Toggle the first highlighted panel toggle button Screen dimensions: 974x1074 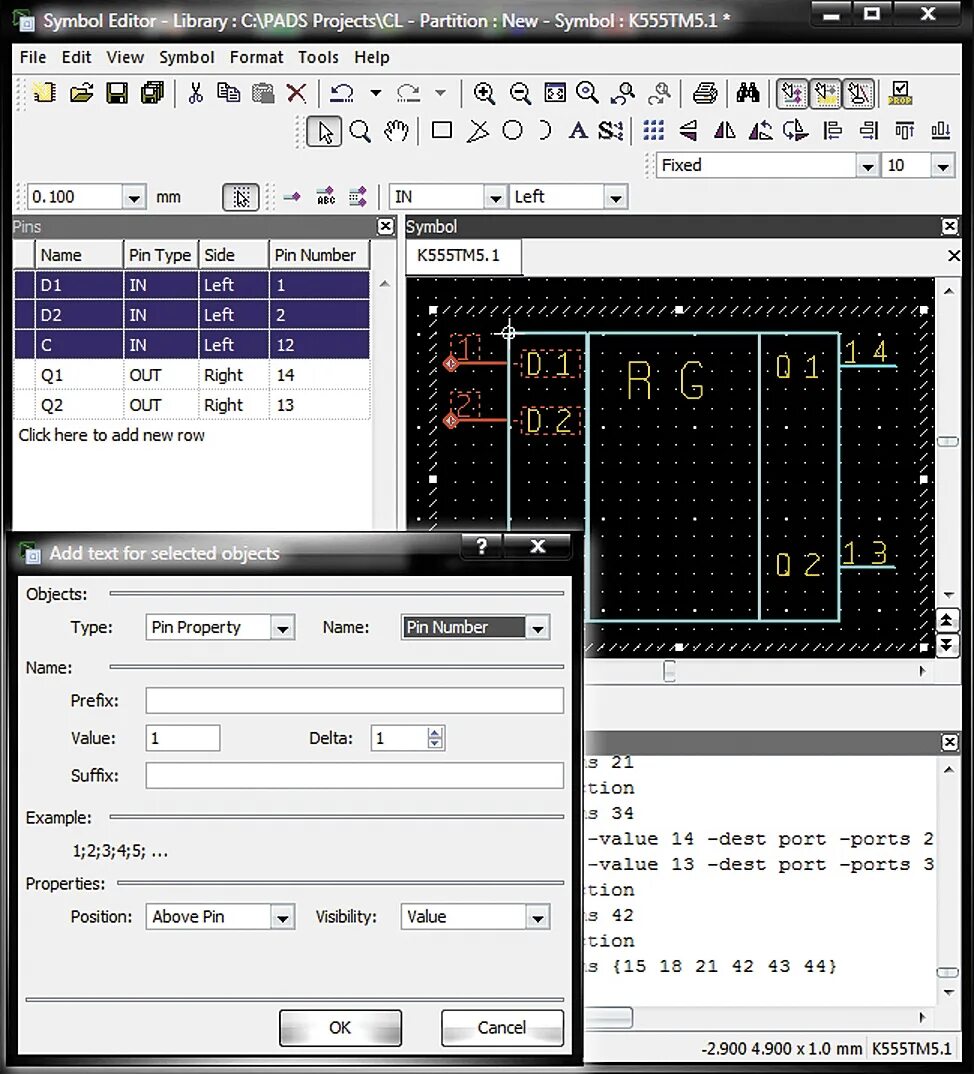[792, 93]
